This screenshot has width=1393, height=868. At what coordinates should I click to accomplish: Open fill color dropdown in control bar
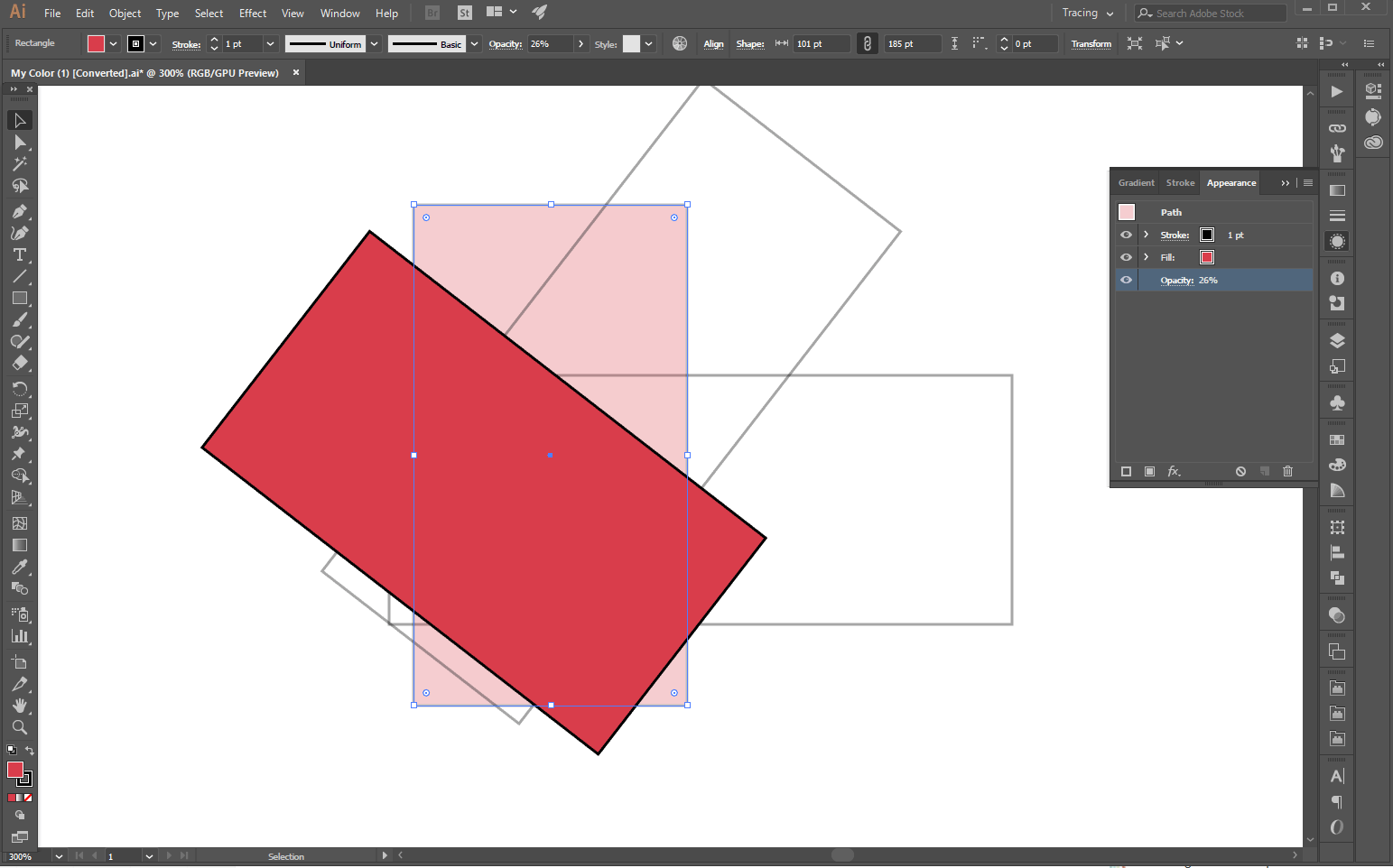[x=114, y=43]
